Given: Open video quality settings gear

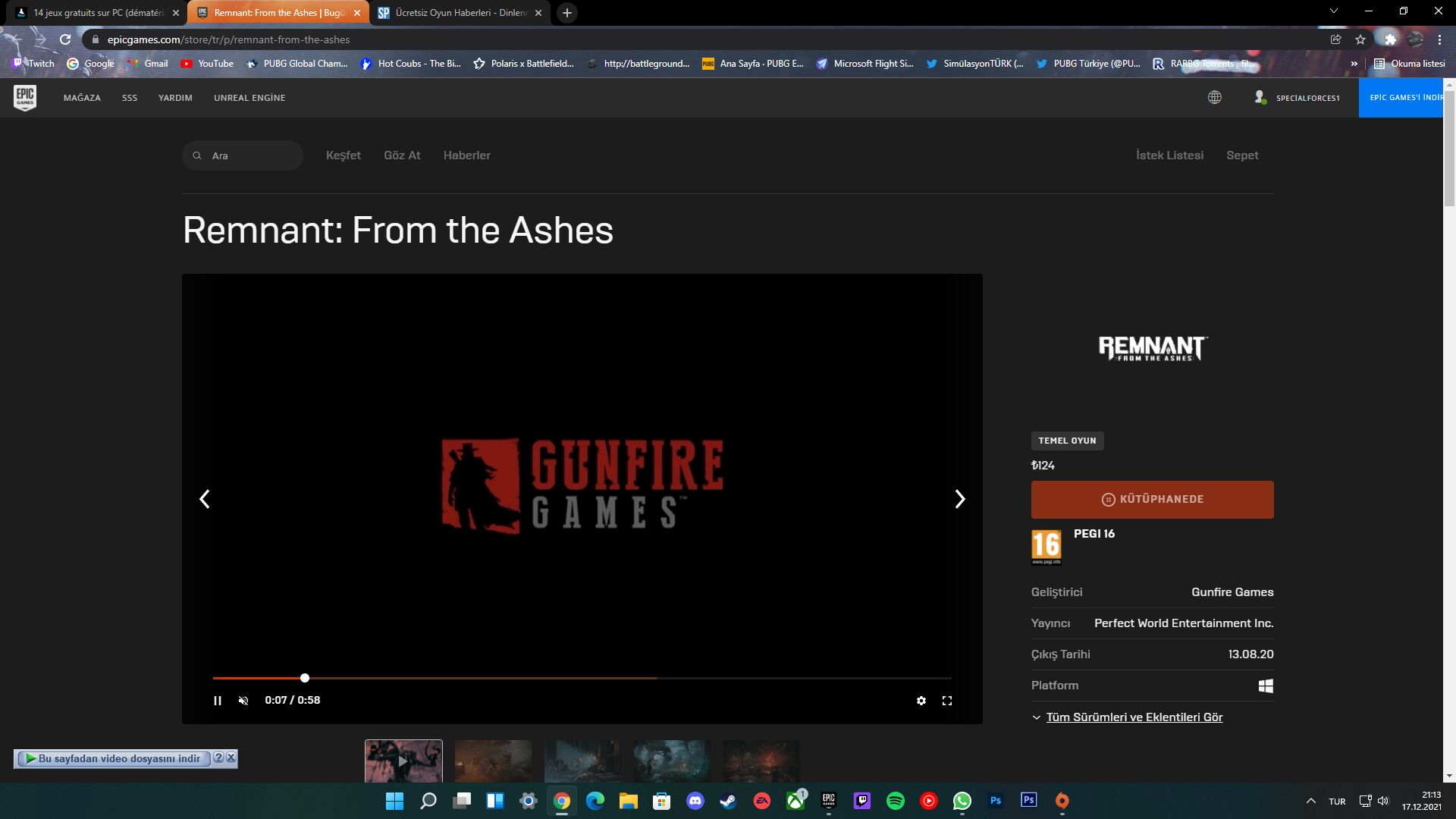Looking at the screenshot, I should coord(921,701).
